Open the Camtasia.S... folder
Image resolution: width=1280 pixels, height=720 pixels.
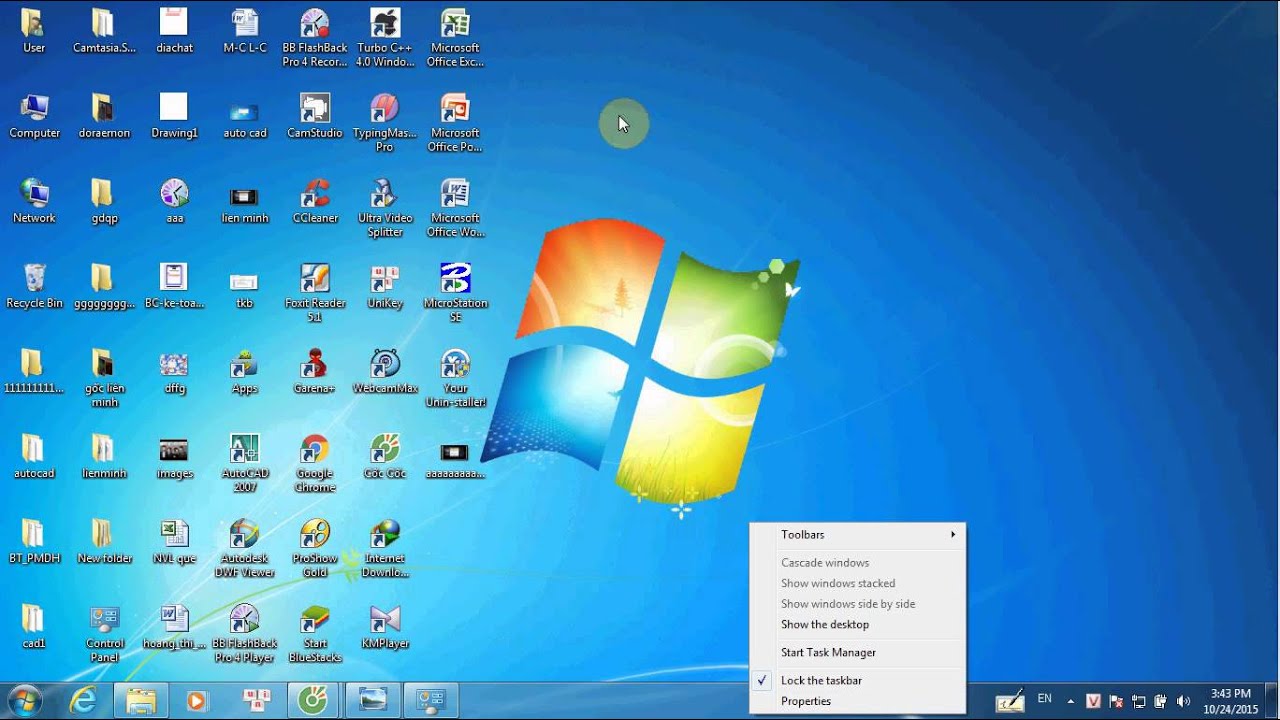click(104, 32)
